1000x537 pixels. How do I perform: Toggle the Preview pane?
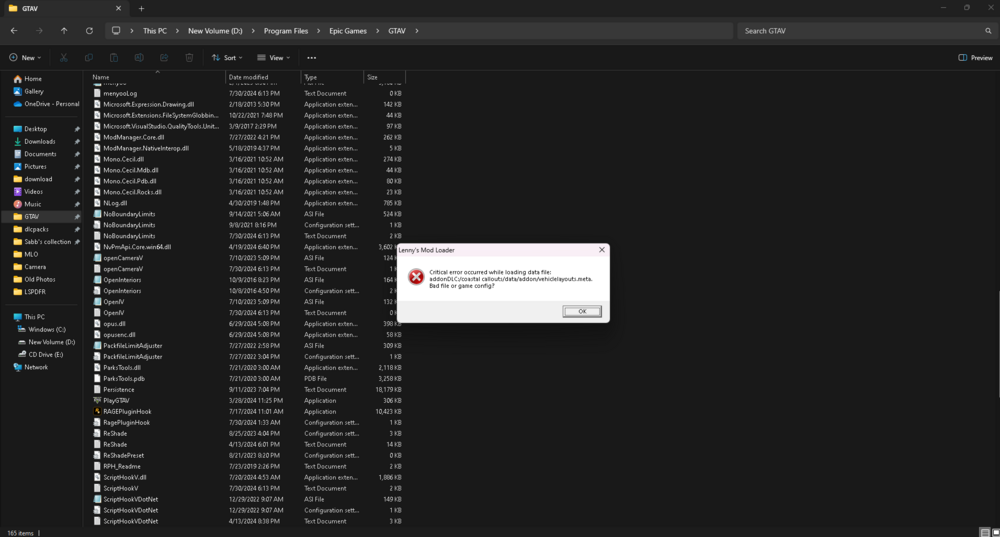(x=975, y=57)
